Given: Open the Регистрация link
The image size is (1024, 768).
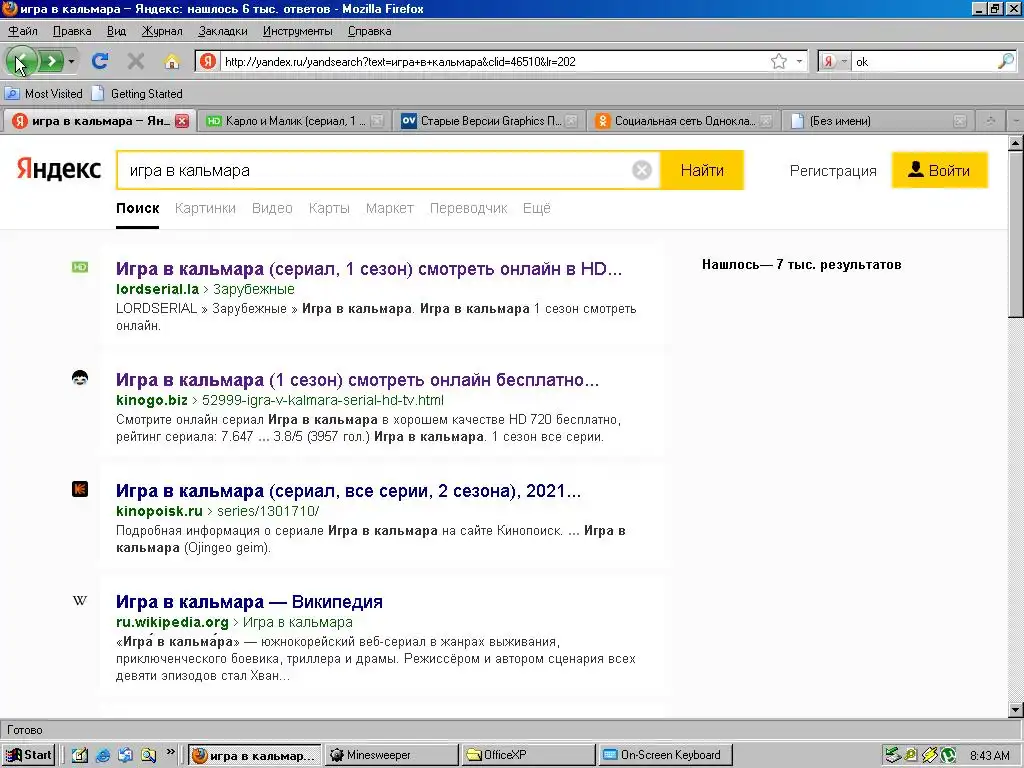Looking at the screenshot, I should tap(833, 171).
